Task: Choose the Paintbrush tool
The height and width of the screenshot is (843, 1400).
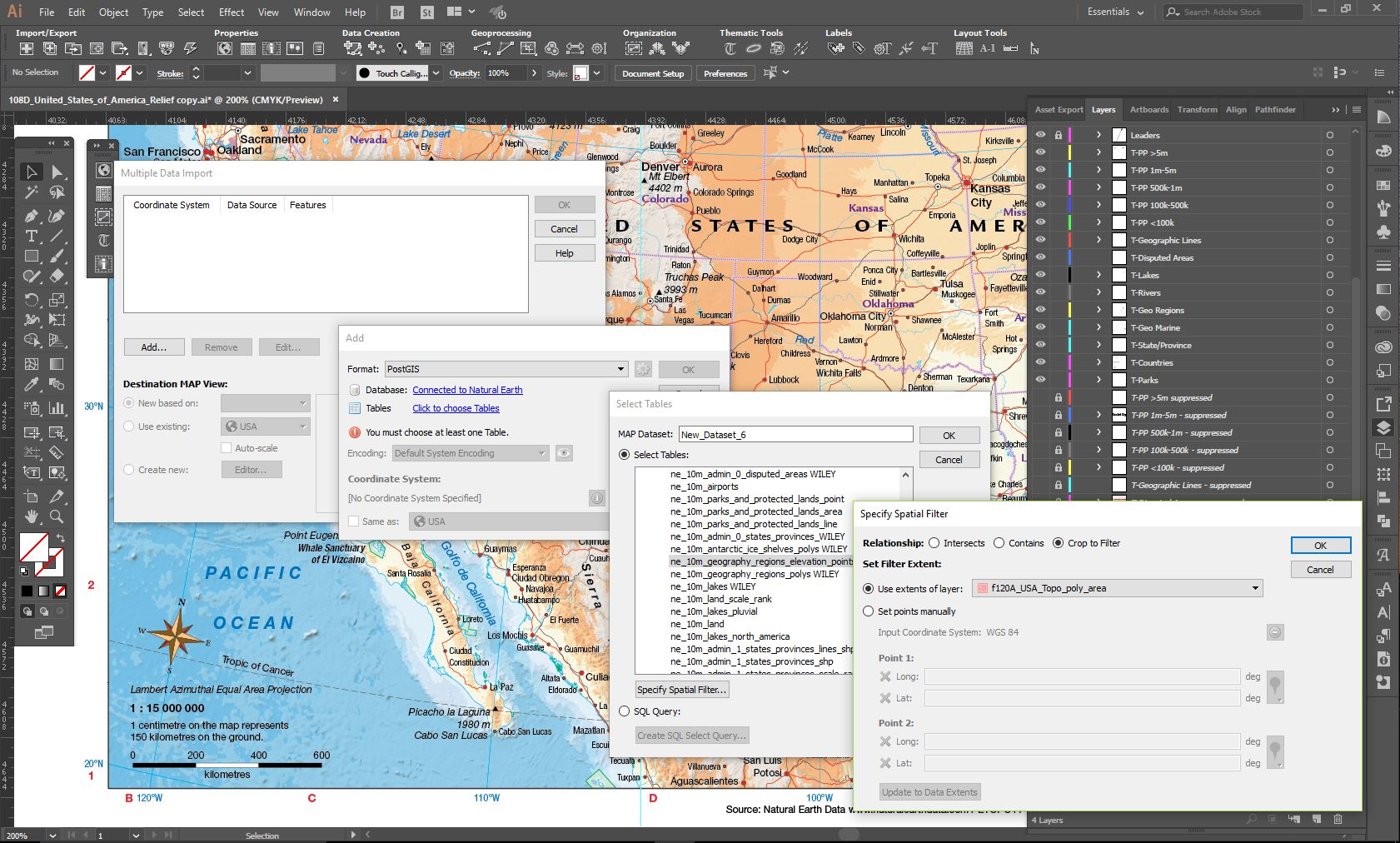Action: (x=57, y=257)
